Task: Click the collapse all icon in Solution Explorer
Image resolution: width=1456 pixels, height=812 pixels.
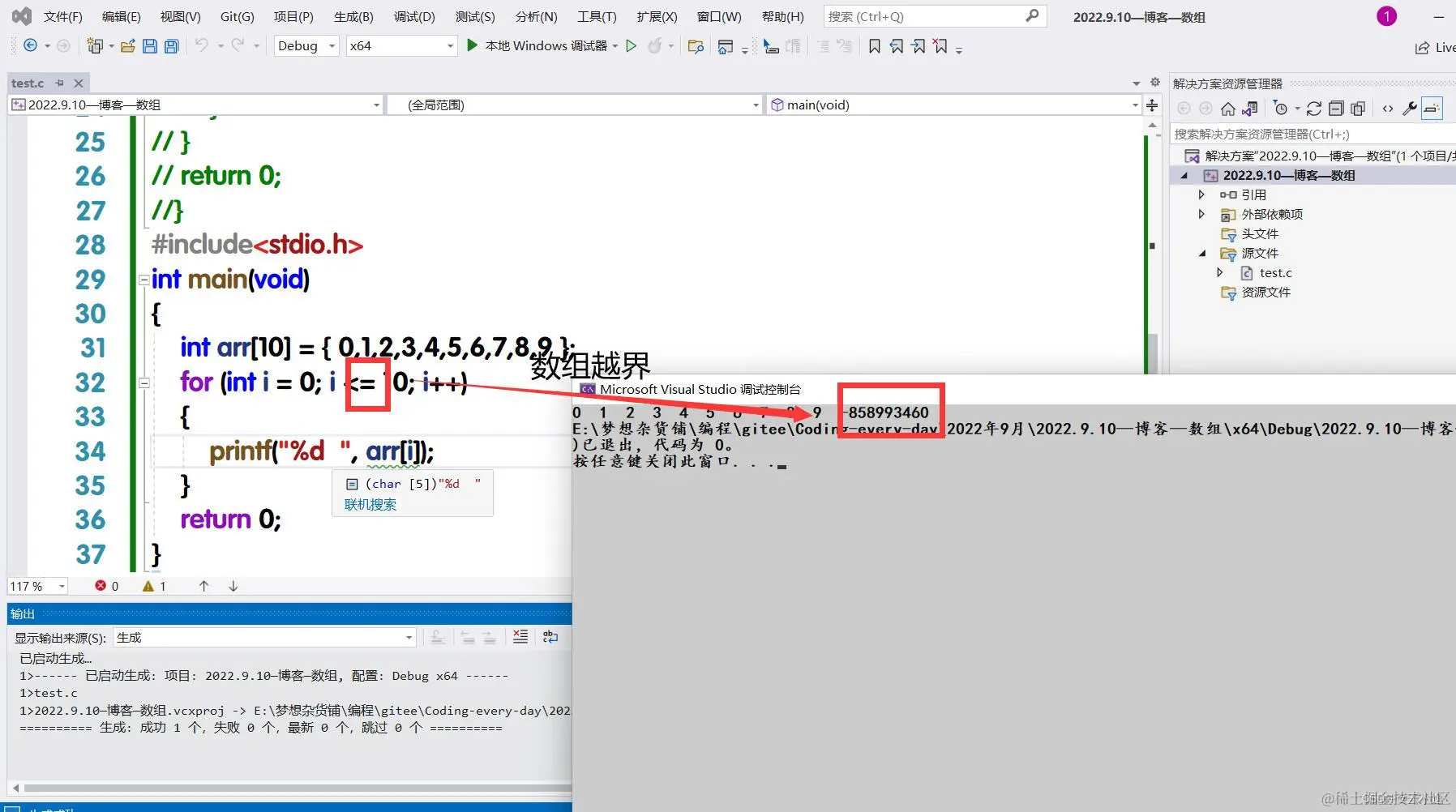Action: click(x=1336, y=109)
